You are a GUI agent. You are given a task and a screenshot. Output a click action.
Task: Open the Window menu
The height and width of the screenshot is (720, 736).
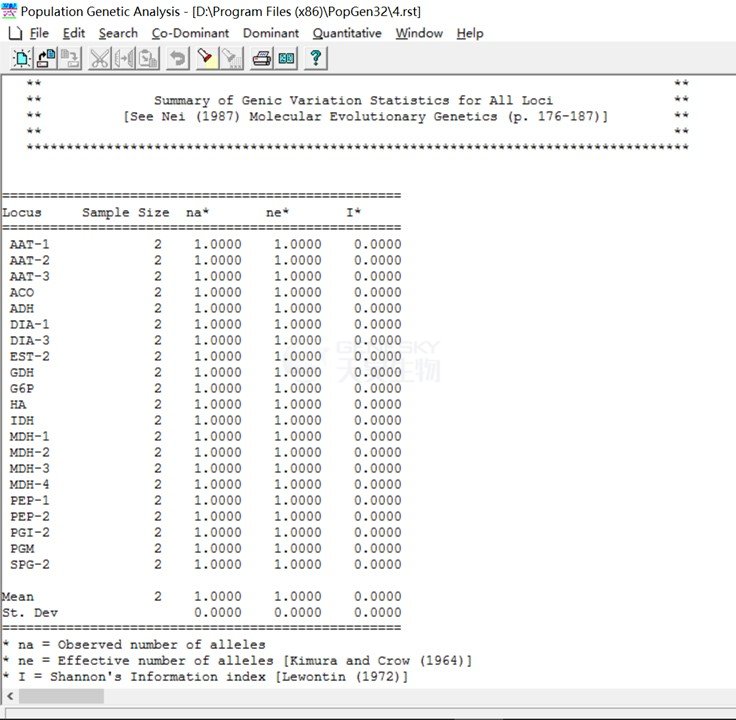419,33
